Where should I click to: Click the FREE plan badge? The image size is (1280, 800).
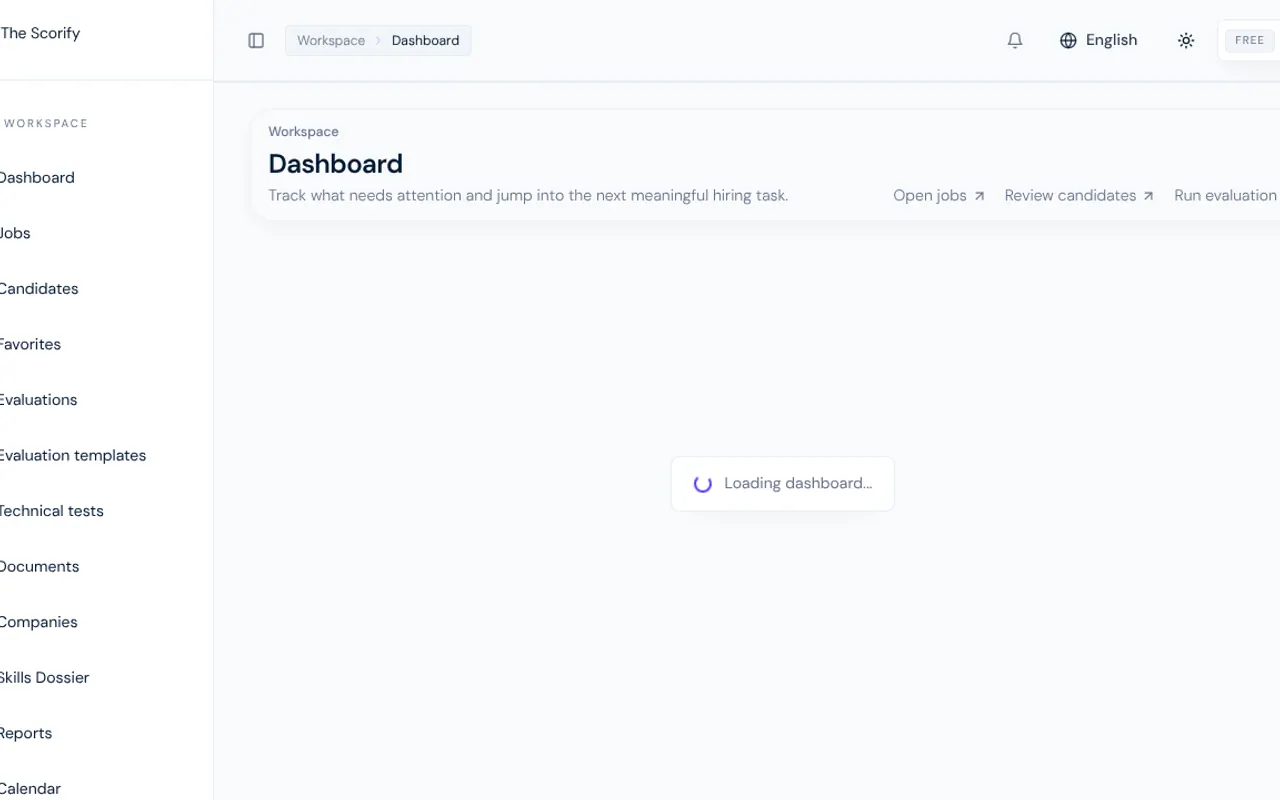coord(1249,41)
